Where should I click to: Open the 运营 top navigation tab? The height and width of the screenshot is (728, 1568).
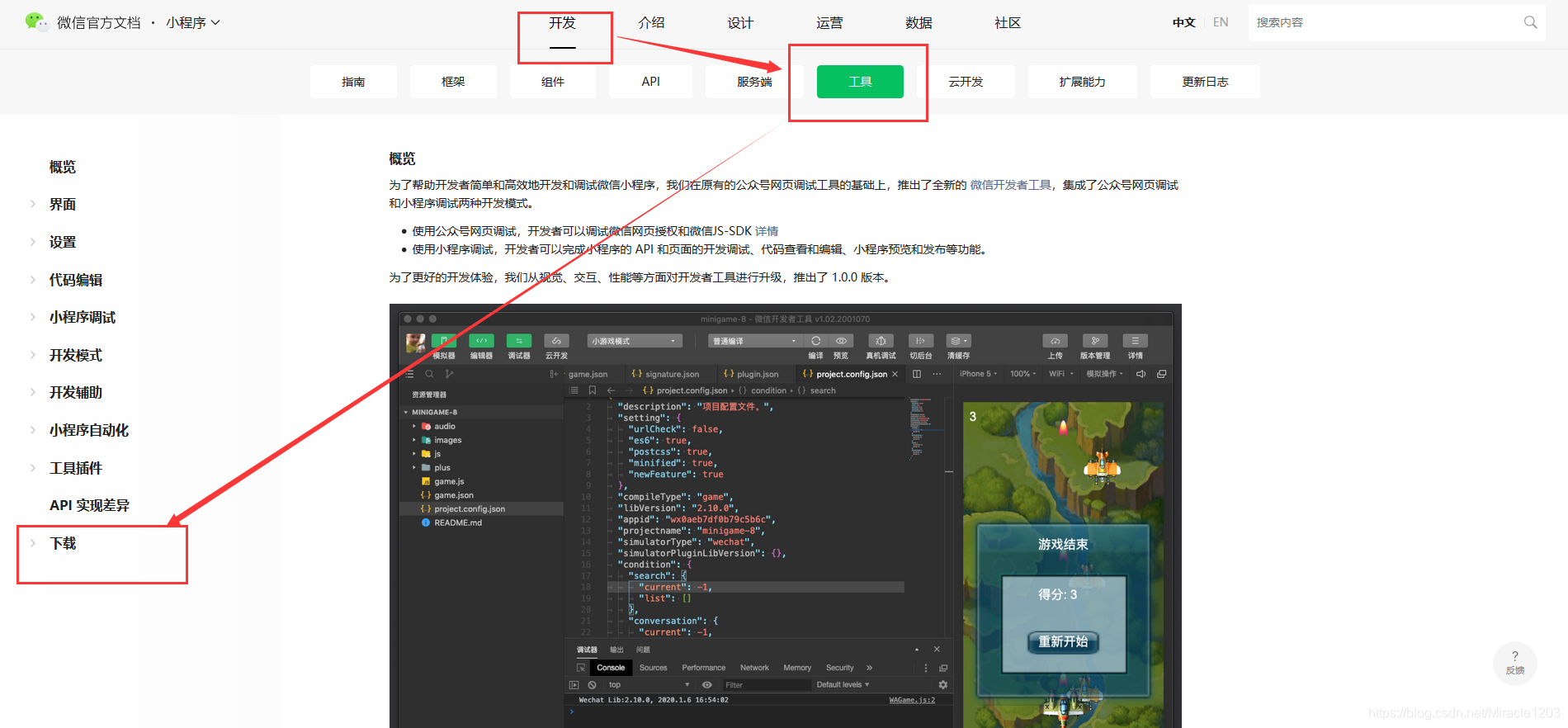click(829, 23)
